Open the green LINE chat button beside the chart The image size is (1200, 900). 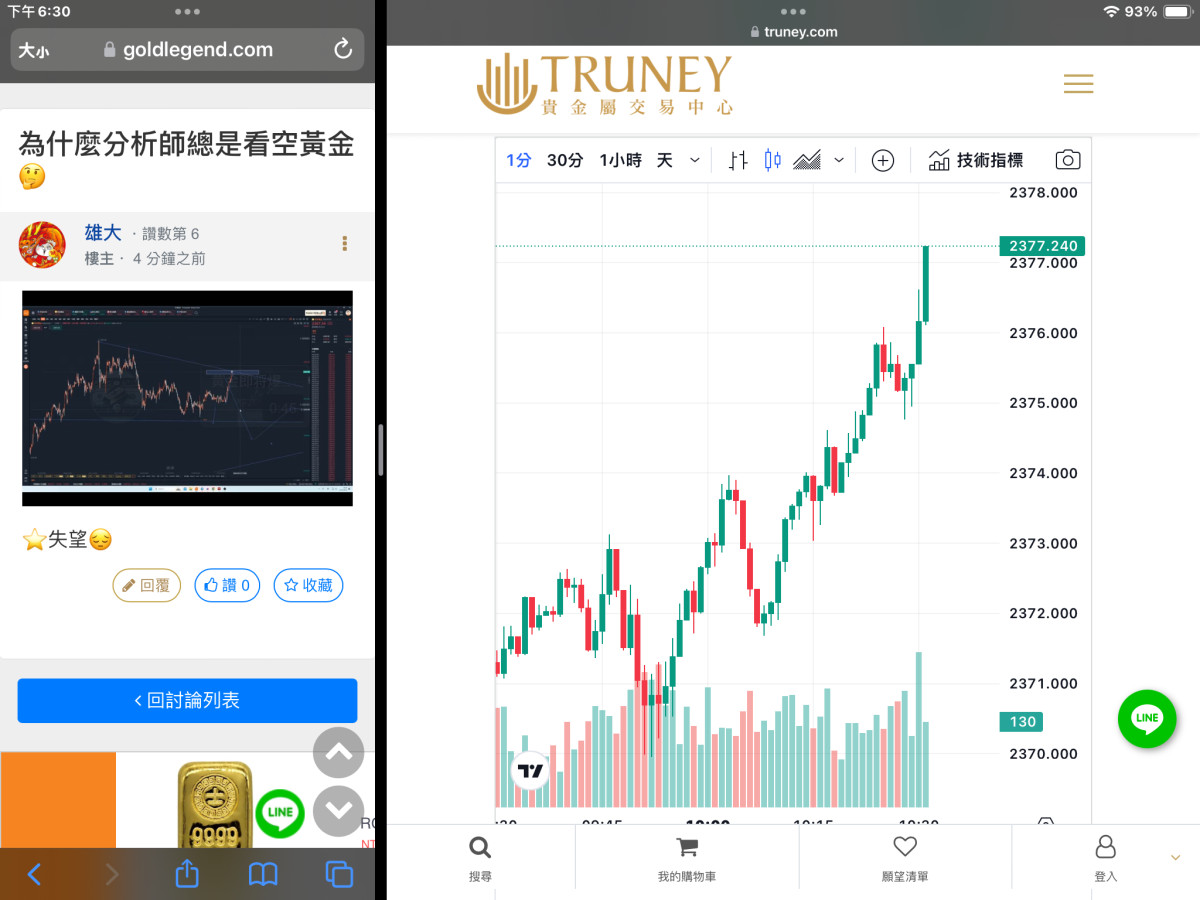point(1146,718)
